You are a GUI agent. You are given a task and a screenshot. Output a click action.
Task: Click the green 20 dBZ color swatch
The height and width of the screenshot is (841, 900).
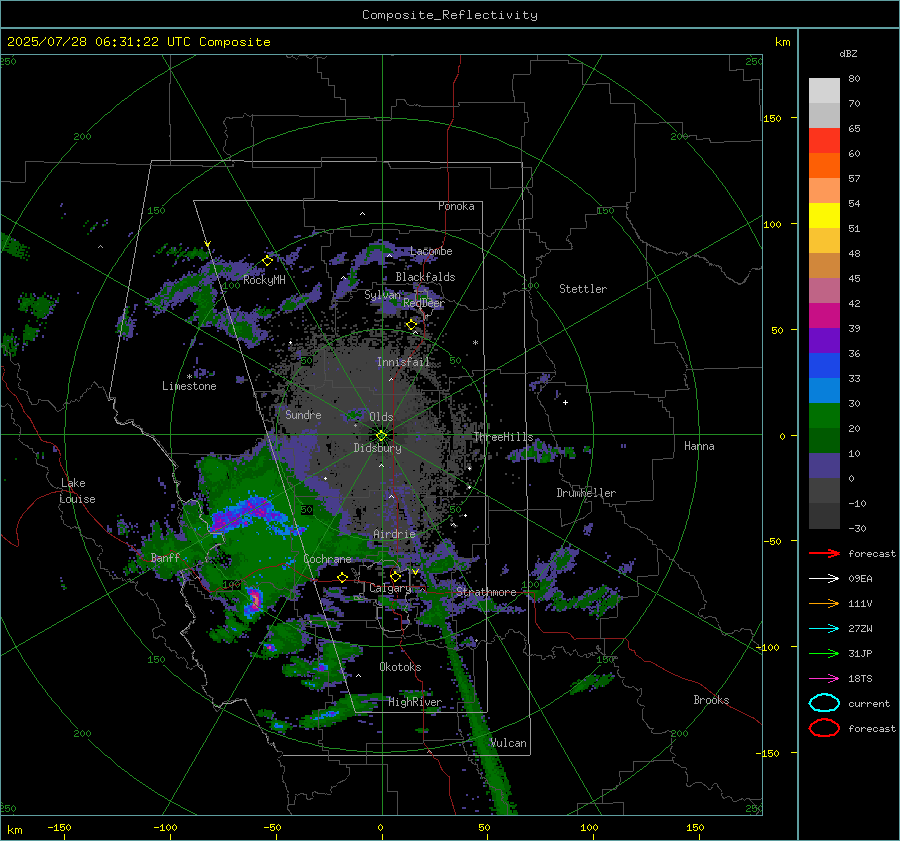click(x=824, y=416)
